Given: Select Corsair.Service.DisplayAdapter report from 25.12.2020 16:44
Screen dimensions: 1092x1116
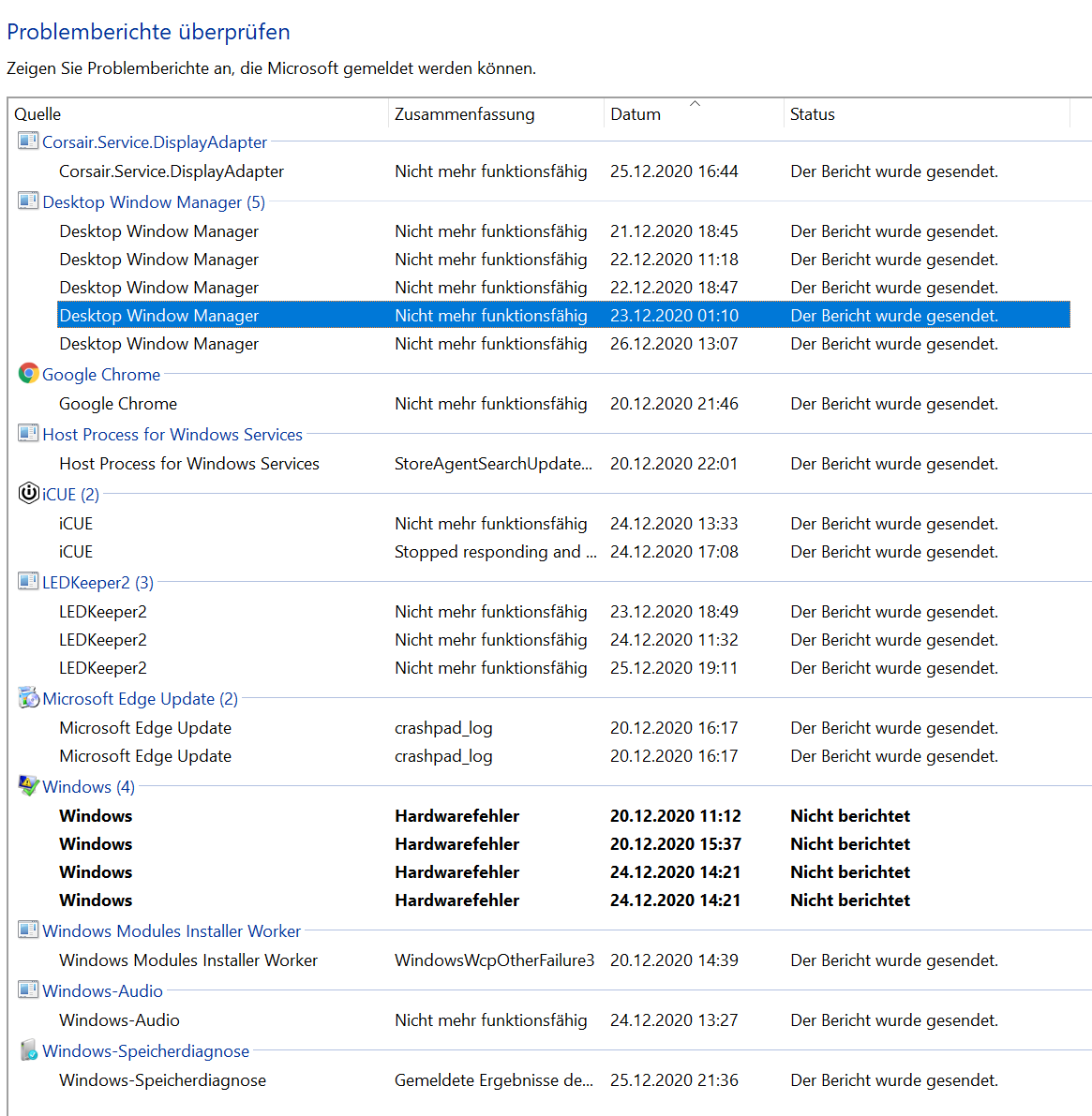Looking at the screenshot, I should (563, 171).
